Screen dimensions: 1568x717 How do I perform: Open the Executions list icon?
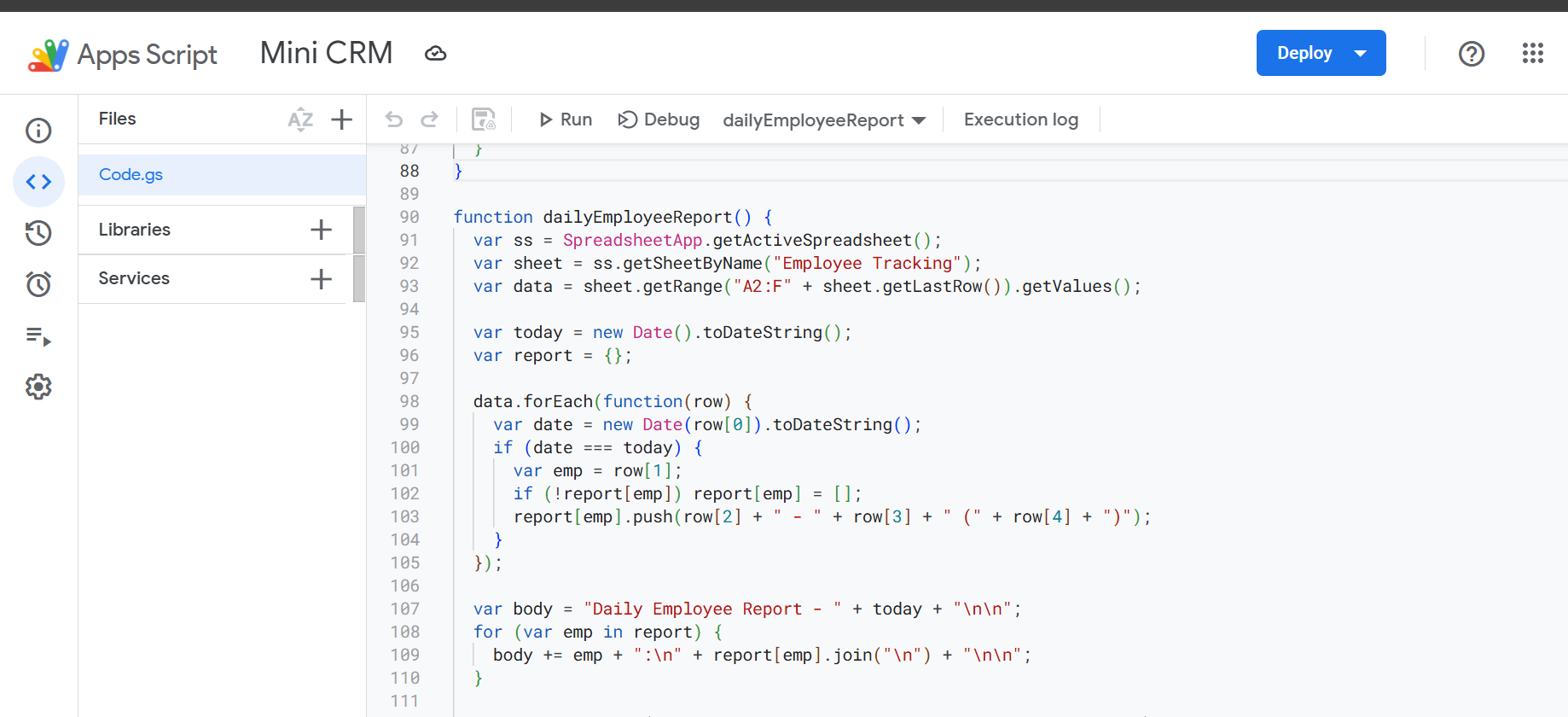[x=38, y=336]
